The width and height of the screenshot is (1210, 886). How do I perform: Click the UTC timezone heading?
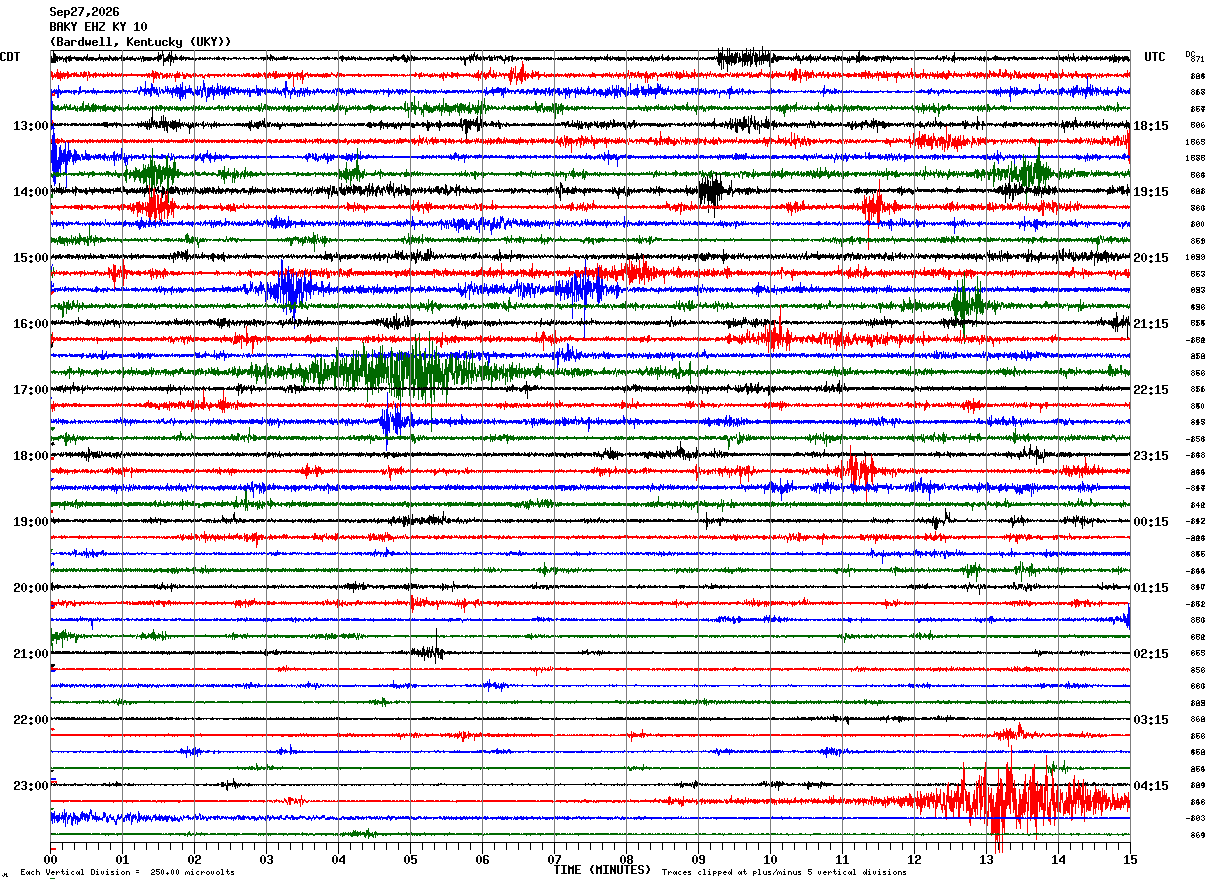pyautogui.click(x=1155, y=57)
